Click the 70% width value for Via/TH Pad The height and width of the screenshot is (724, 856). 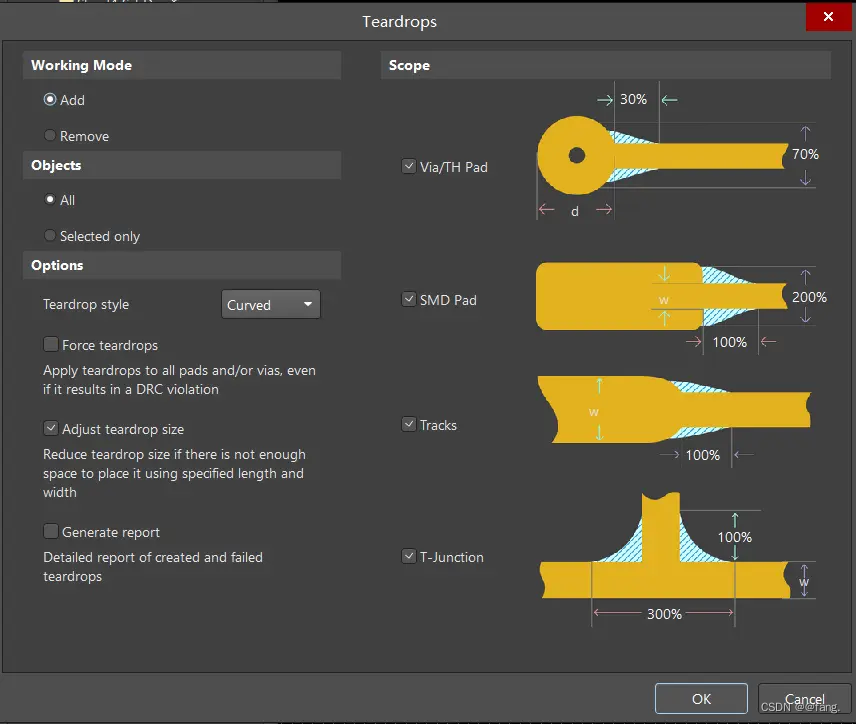pyautogui.click(x=805, y=155)
